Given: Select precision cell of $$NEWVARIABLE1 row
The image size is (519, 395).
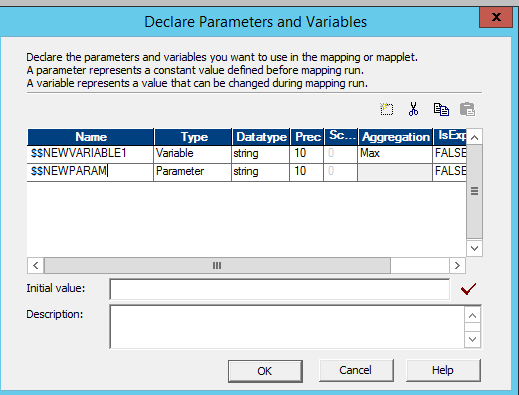Looking at the screenshot, I should pos(307,153).
